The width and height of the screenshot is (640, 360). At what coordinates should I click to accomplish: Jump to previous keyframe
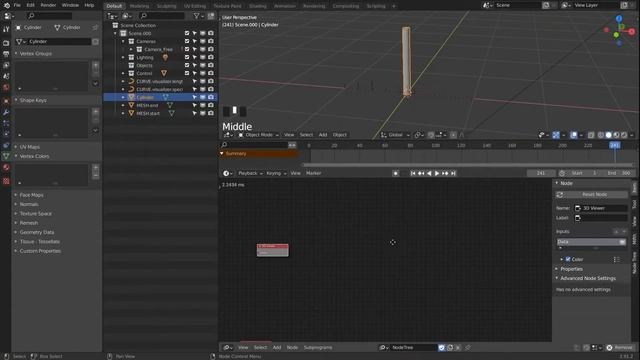421,173
